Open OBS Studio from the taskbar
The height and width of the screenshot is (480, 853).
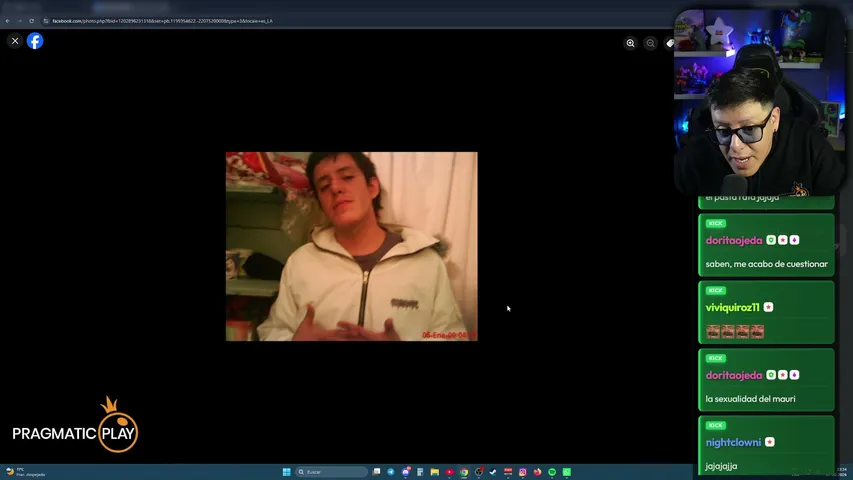(479, 472)
